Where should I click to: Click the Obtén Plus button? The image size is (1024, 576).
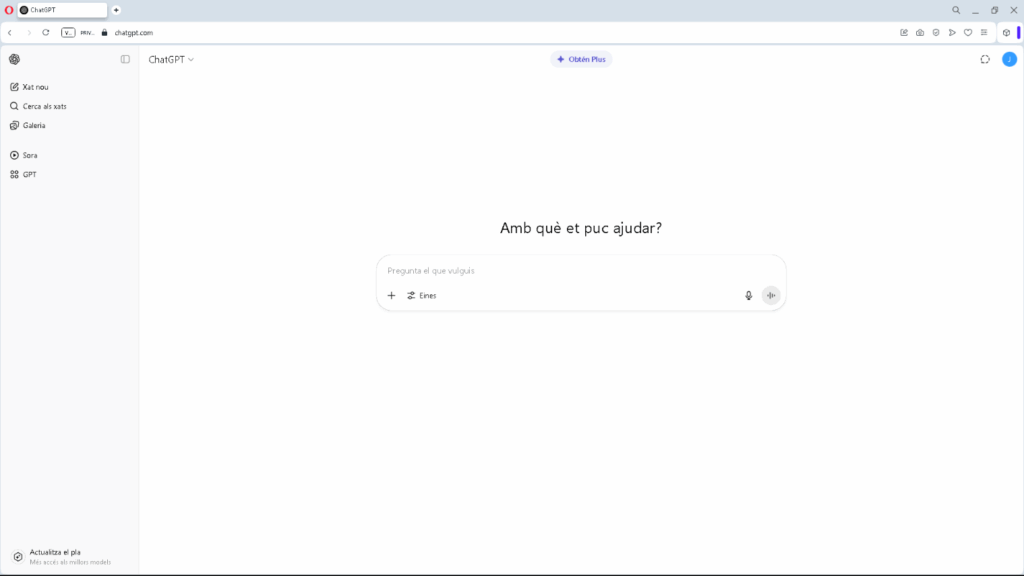coord(581,59)
